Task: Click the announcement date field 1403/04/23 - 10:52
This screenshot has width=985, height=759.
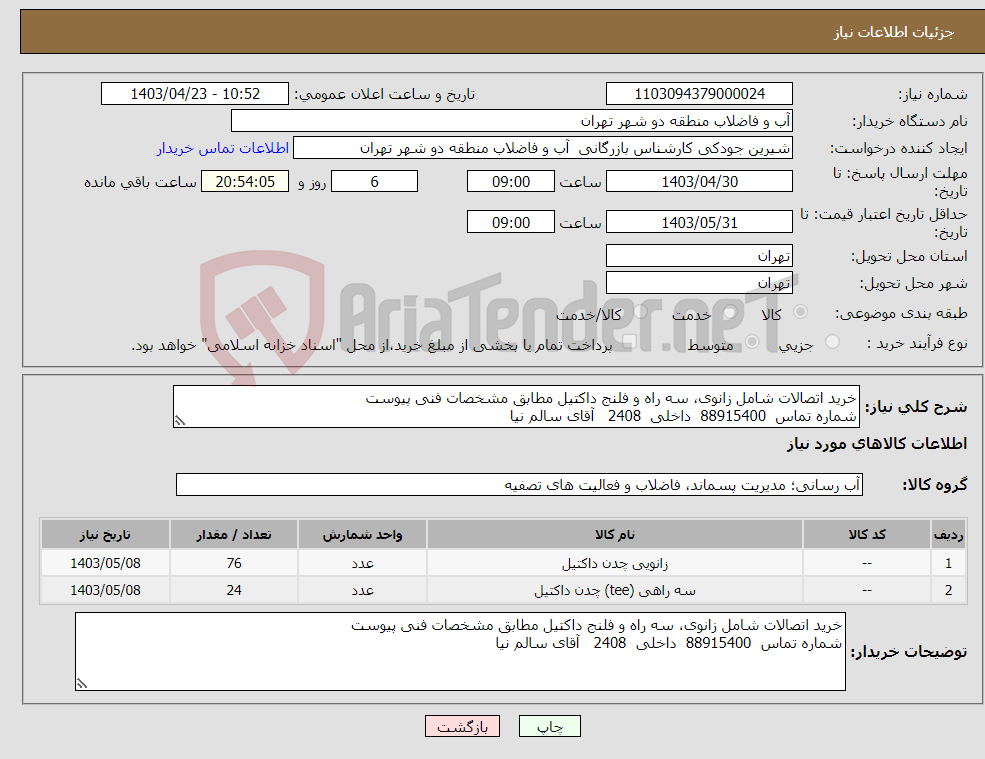Action: [195, 94]
